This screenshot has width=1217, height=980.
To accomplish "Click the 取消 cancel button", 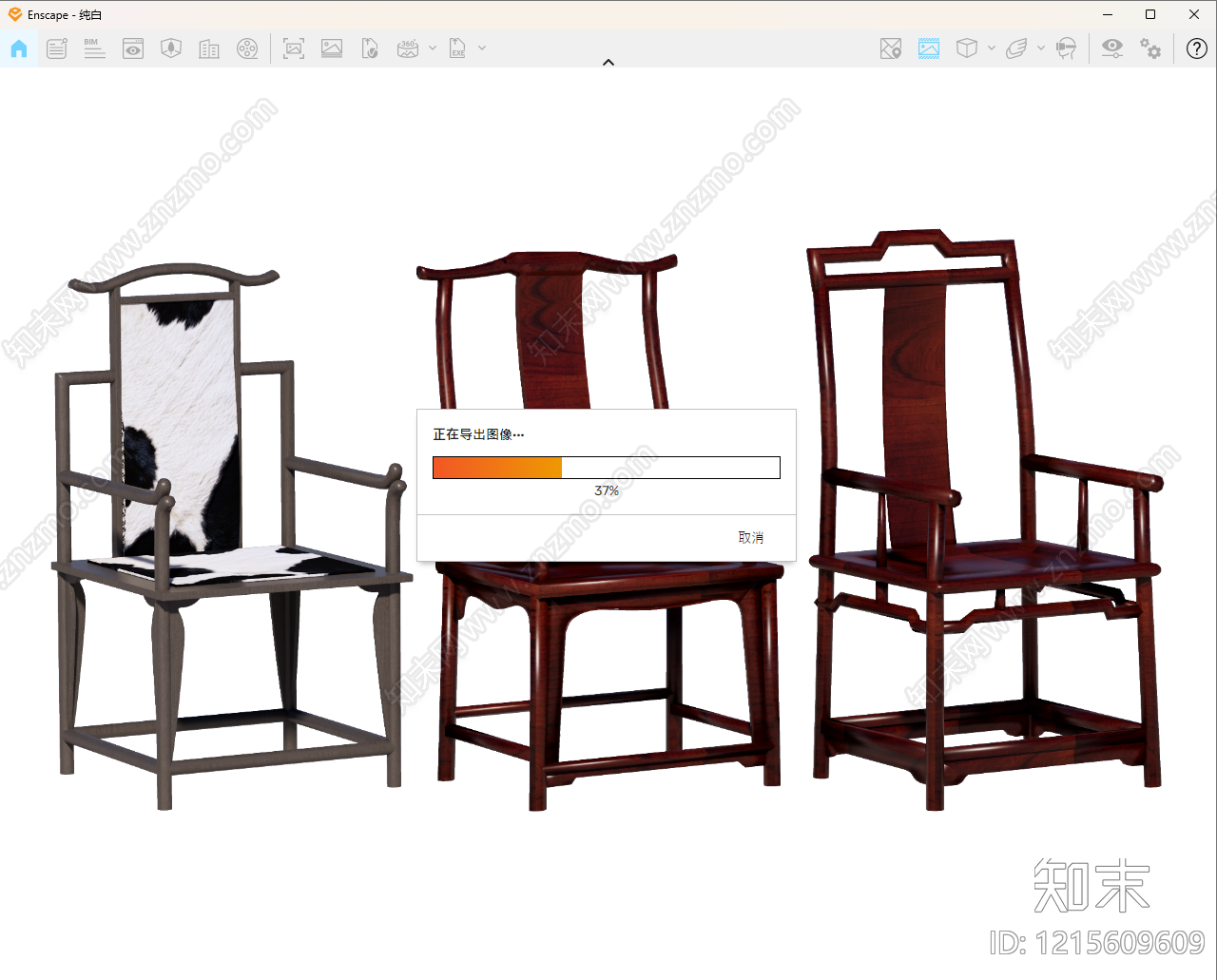I will pos(751,538).
